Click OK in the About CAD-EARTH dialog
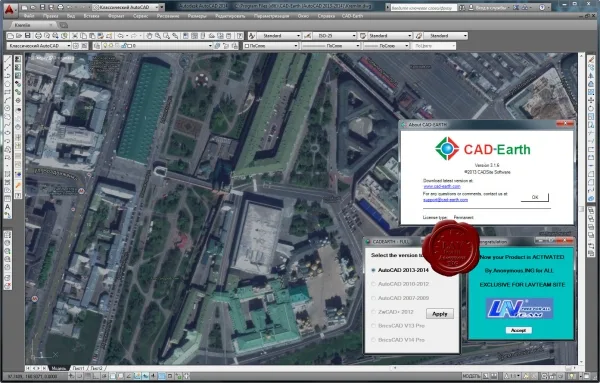The image size is (600, 383). 535,197
